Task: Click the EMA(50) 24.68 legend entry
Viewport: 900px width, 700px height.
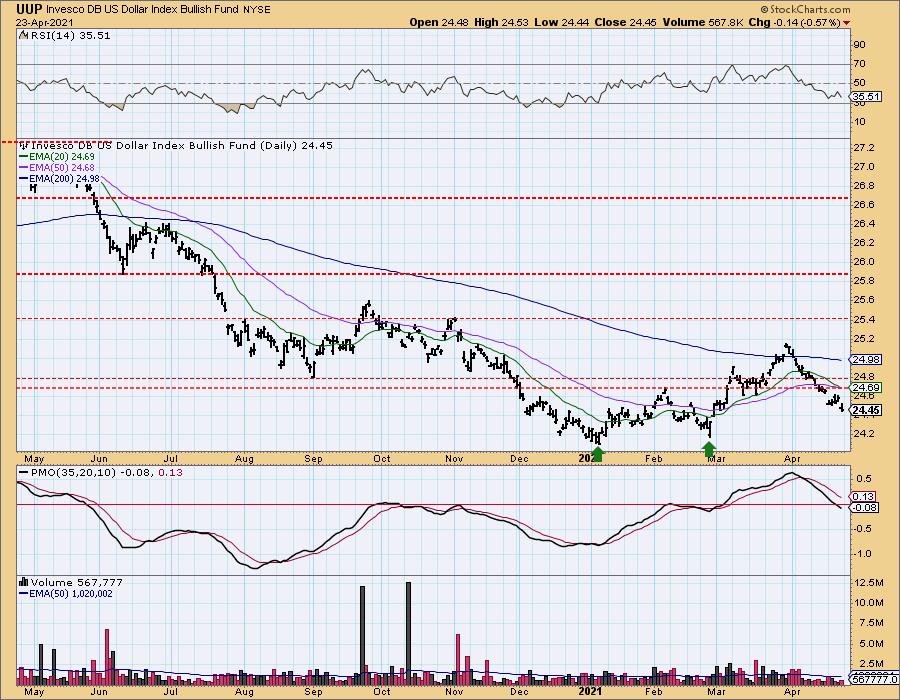Action: pyautogui.click(x=57, y=167)
